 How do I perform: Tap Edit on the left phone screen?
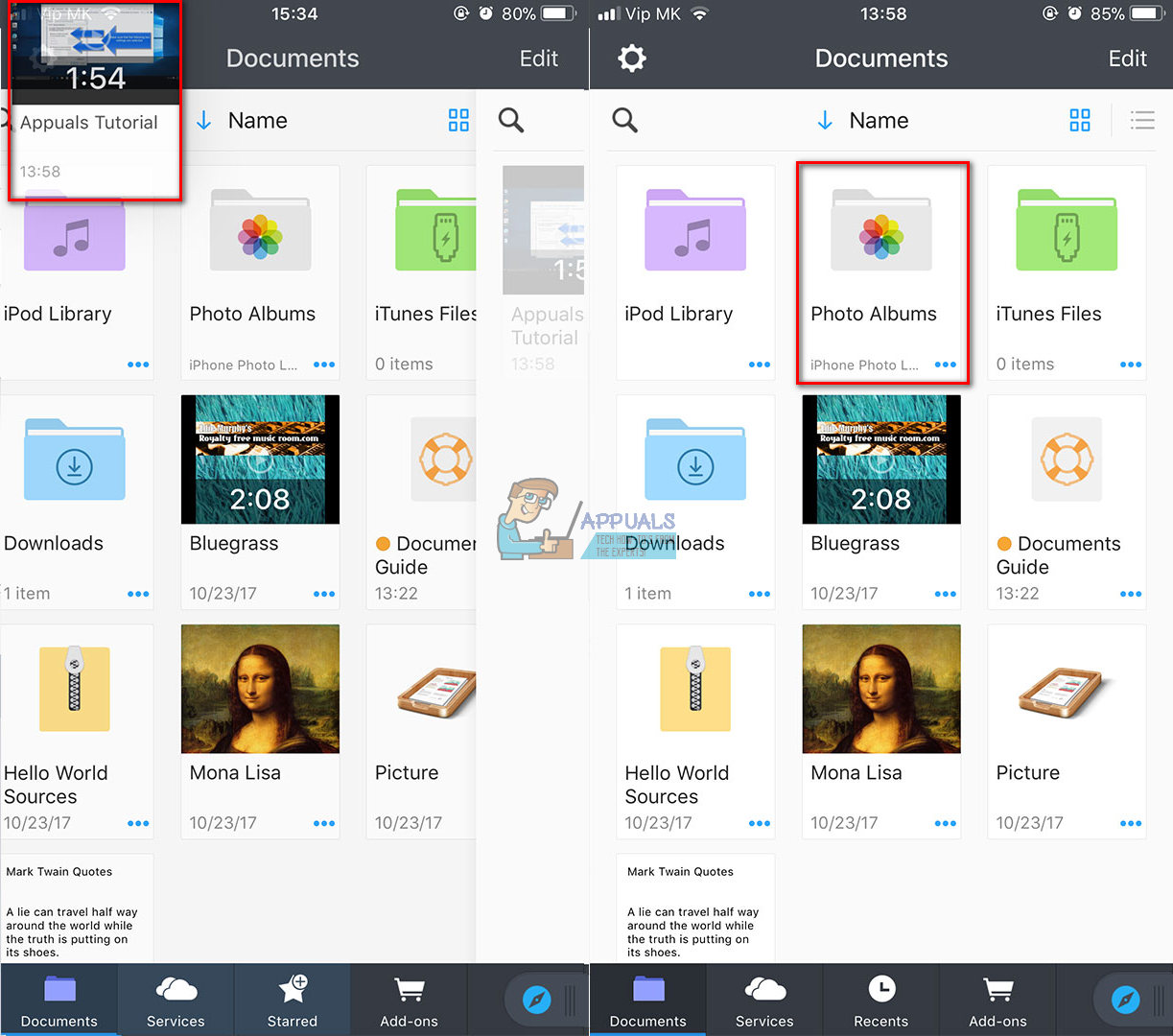point(538,59)
